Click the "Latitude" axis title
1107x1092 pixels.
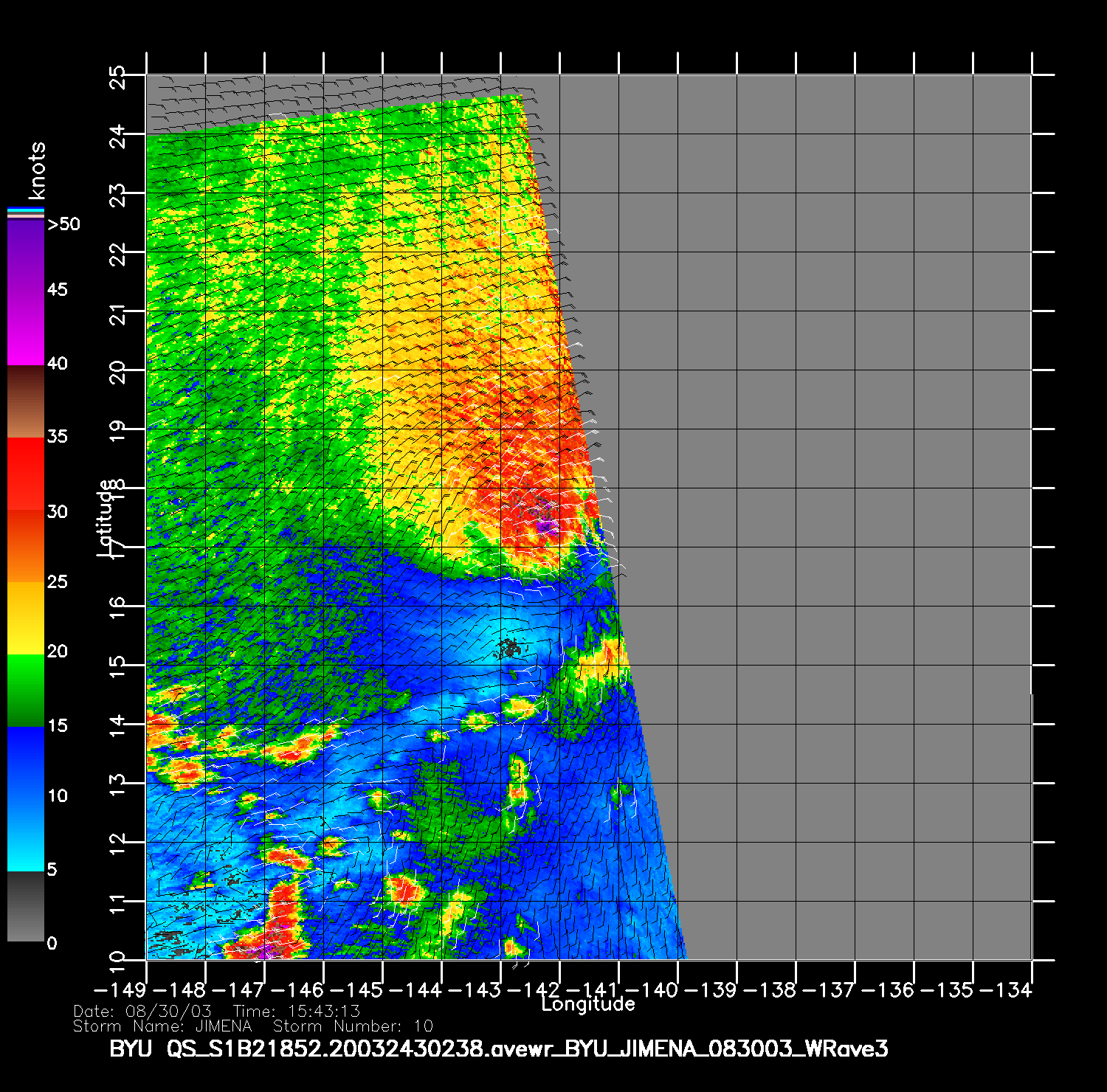[x=106, y=518]
